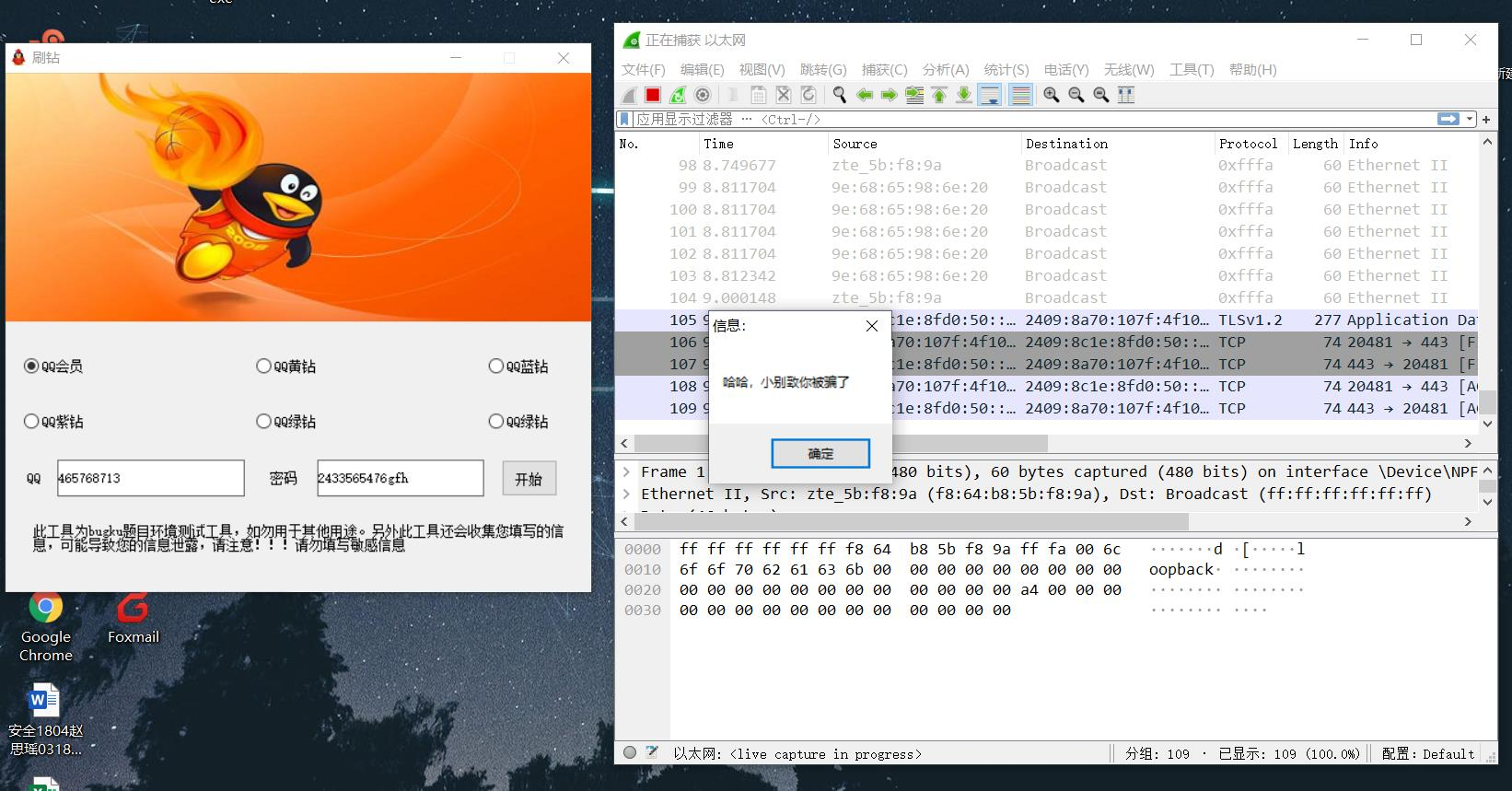
Task: Click the 开始 button in 刷钻 window
Action: [529, 479]
